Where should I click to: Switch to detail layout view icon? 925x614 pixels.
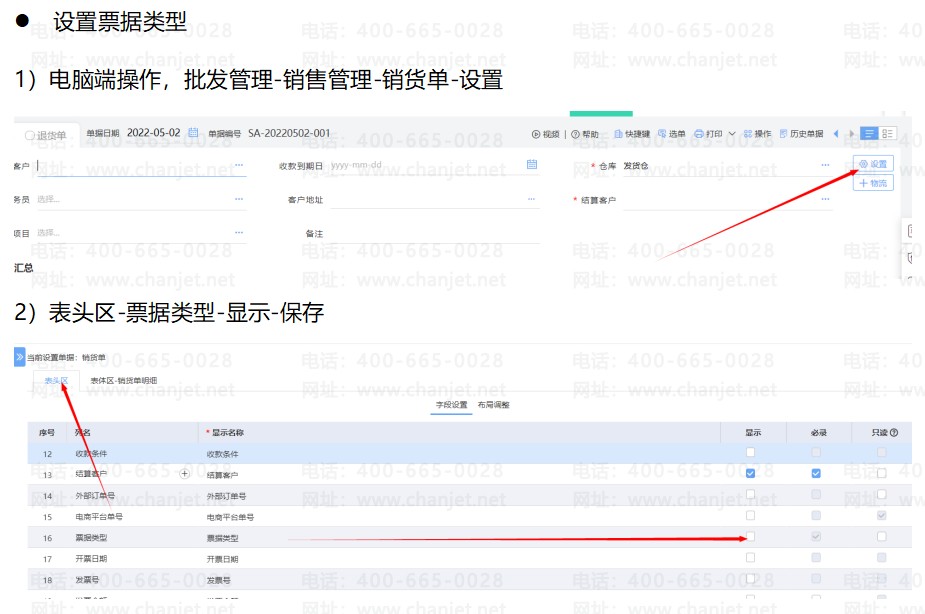pos(888,133)
